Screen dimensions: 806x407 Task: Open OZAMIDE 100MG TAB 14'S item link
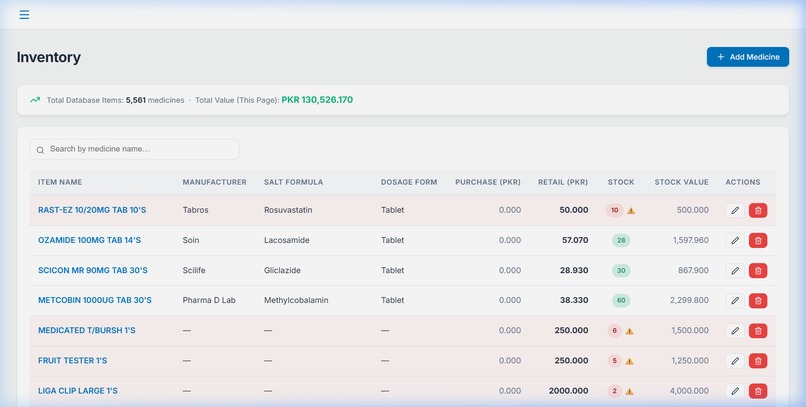89,240
